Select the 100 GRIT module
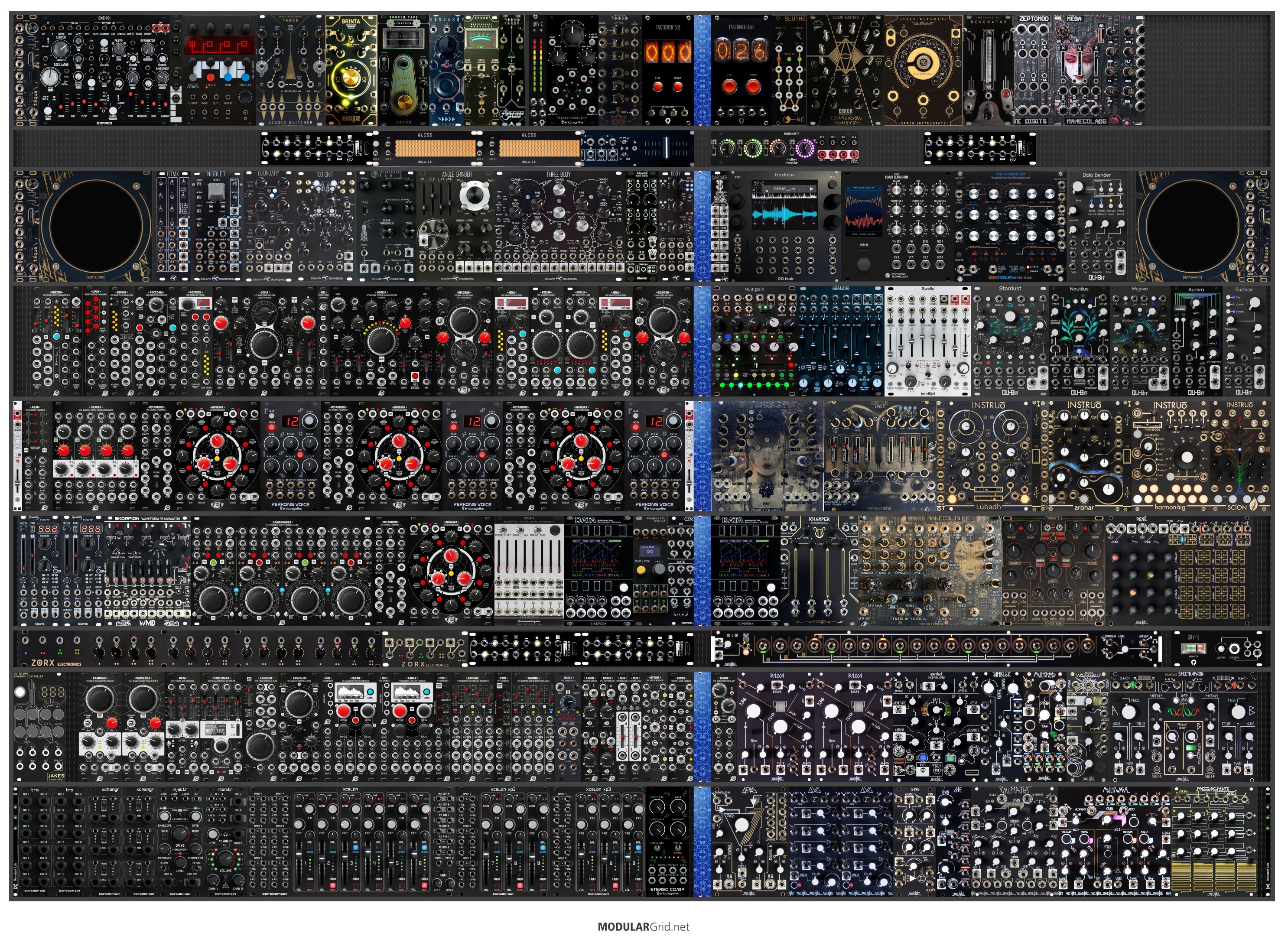The height and width of the screenshot is (936, 1288). (325, 226)
